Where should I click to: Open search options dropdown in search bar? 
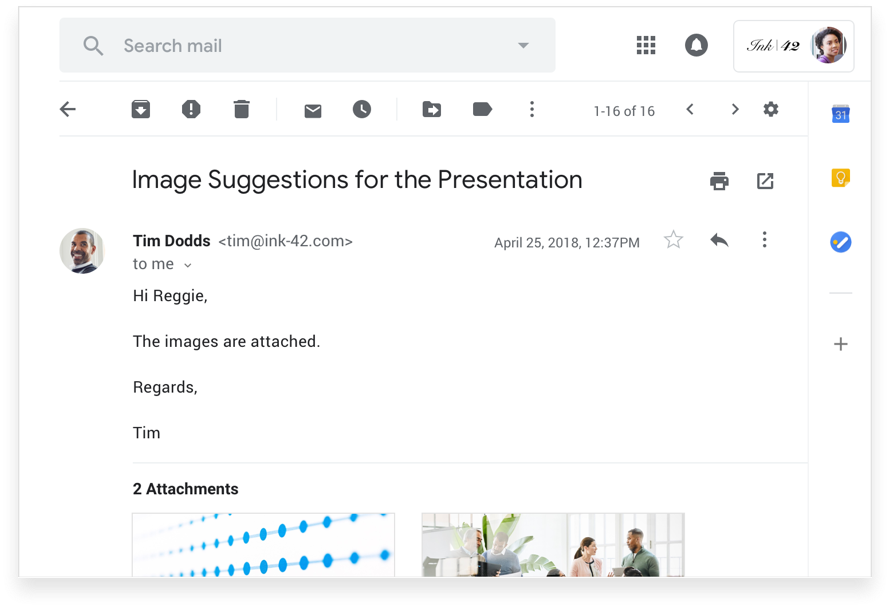click(523, 46)
